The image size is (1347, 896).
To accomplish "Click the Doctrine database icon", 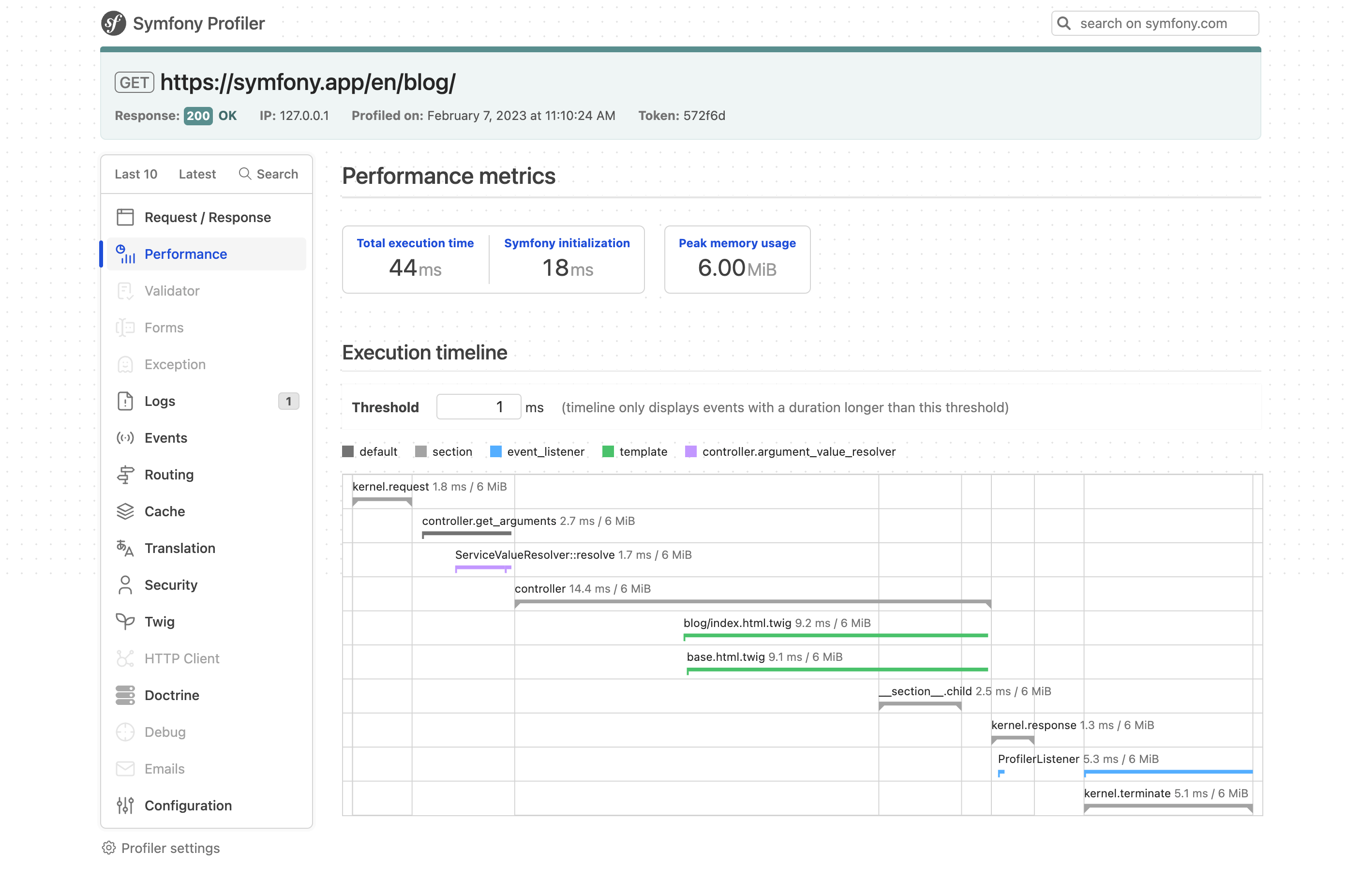I will 125,695.
